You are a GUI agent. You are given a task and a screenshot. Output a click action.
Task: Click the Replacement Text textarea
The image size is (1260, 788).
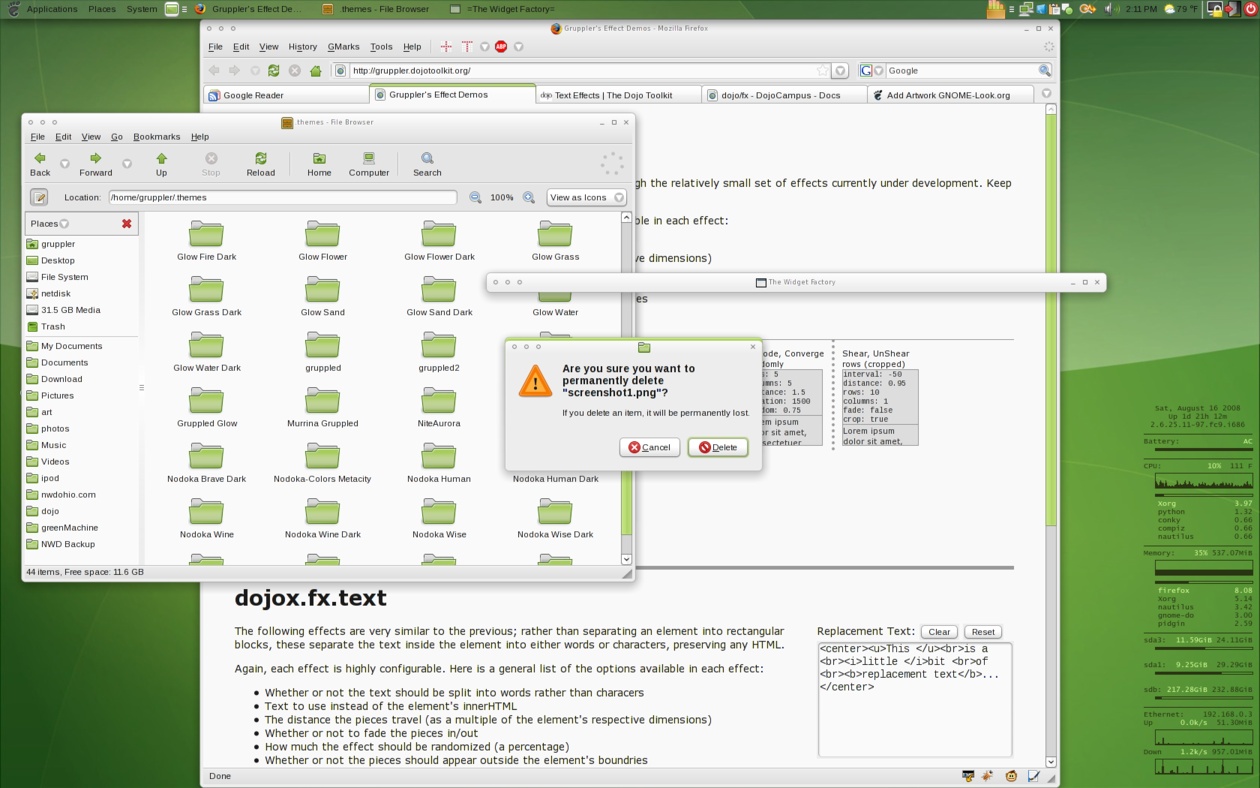(915, 699)
